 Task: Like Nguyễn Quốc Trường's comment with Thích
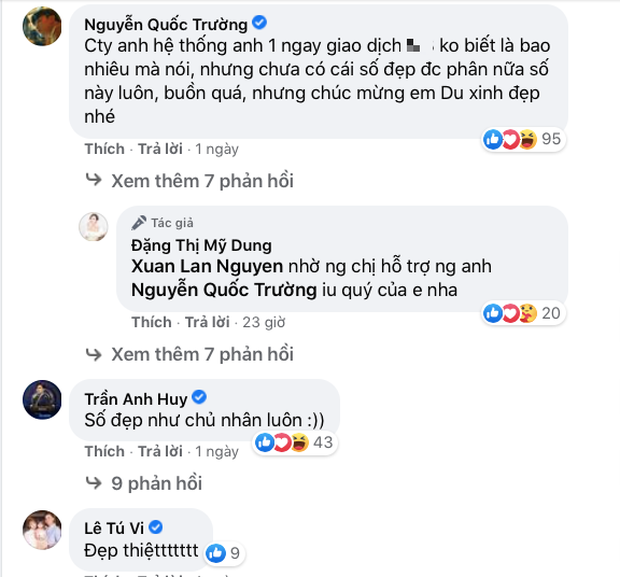[x=104, y=149]
